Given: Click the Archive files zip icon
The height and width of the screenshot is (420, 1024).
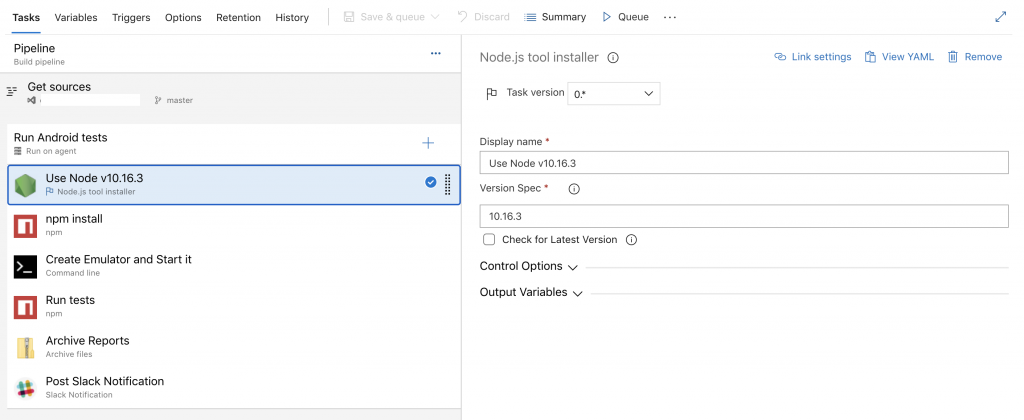Looking at the screenshot, I should (25, 347).
